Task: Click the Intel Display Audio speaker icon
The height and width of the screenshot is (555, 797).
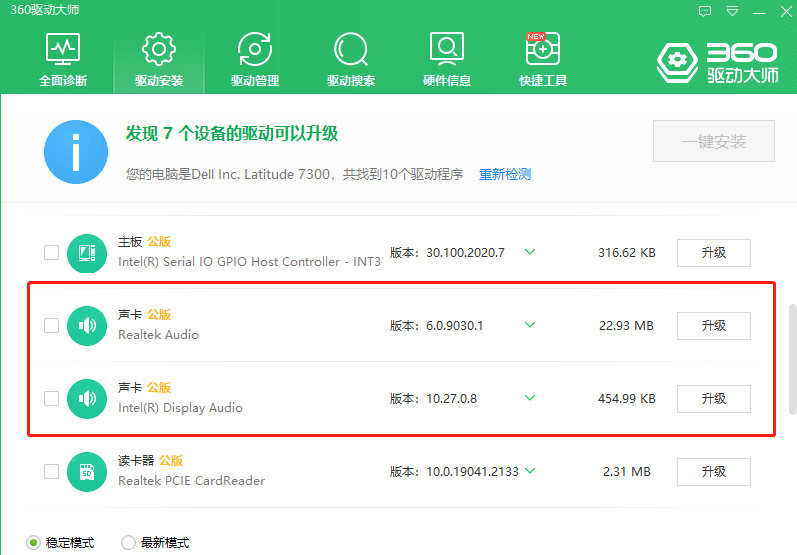Action: (x=87, y=399)
